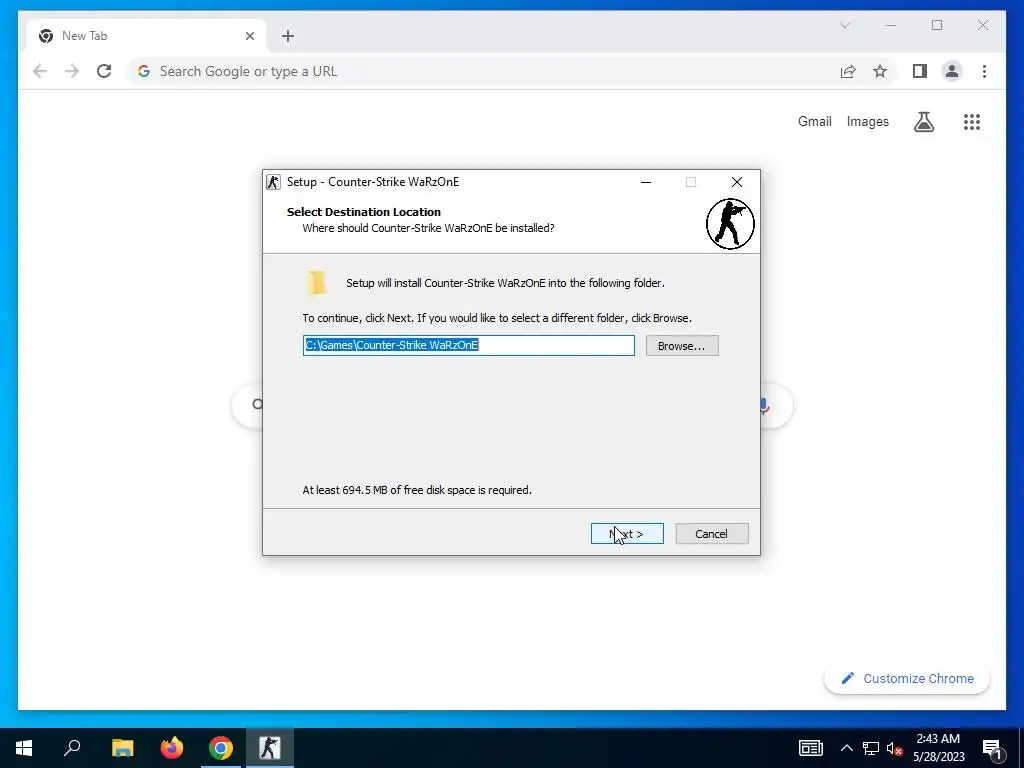Open Browse to choose another folder
The height and width of the screenshot is (768, 1024).
[x=682, y=345]
